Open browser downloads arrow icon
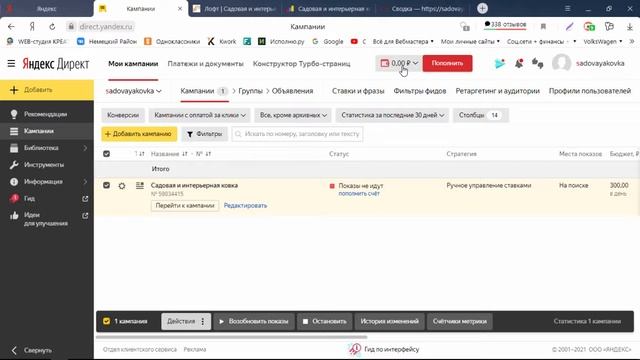Viewport: 640px width, 360px height. tap(630, 27)
